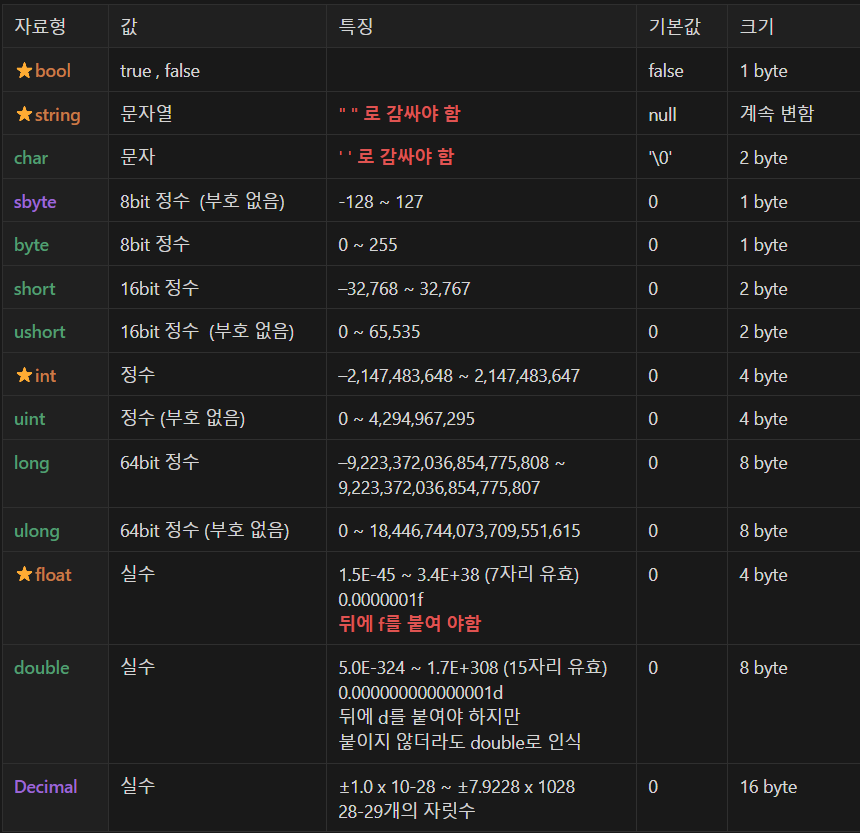Click the green byte type name
860x833 pixels.
31,246
